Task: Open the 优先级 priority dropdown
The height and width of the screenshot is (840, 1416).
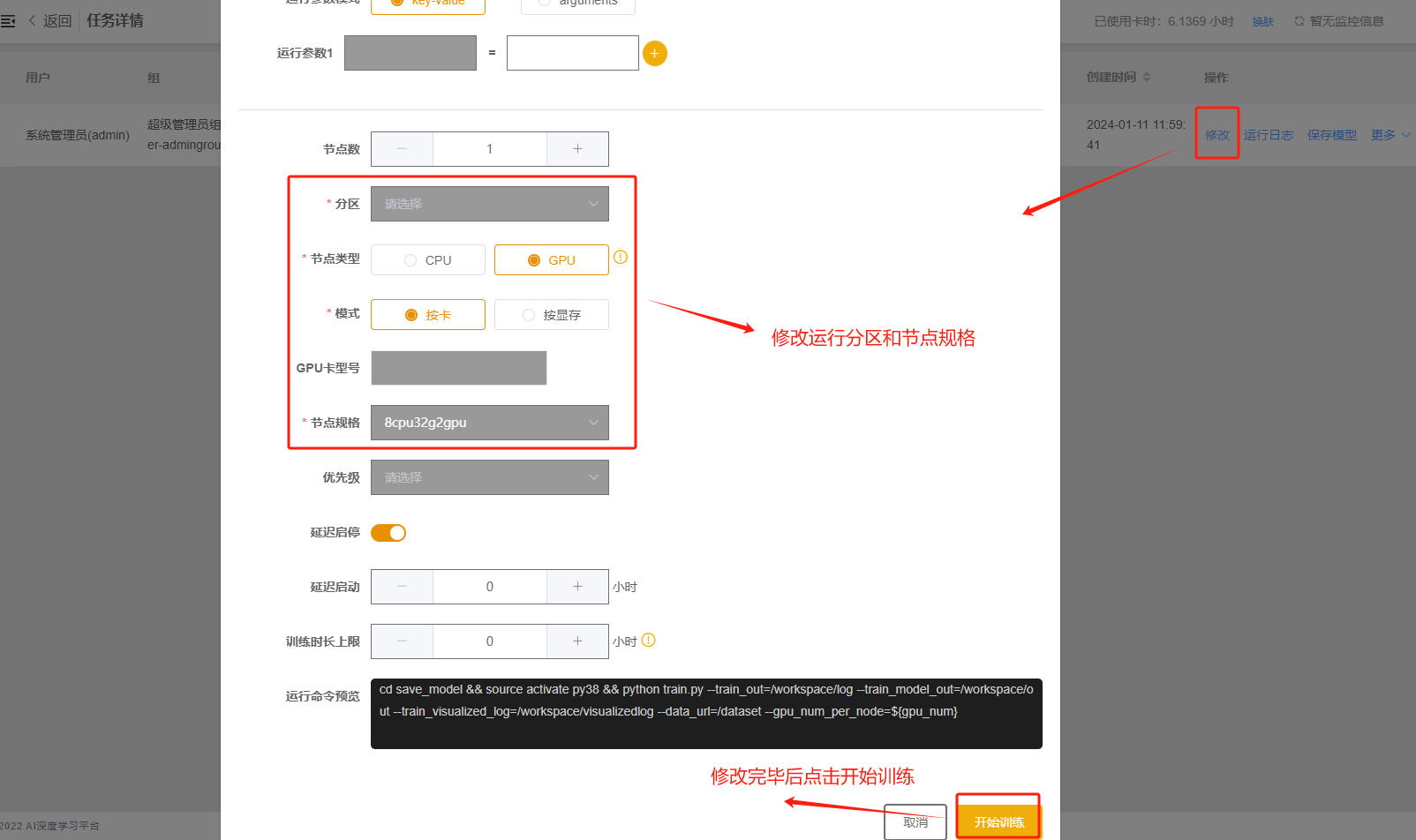Action: coord(489,477)
